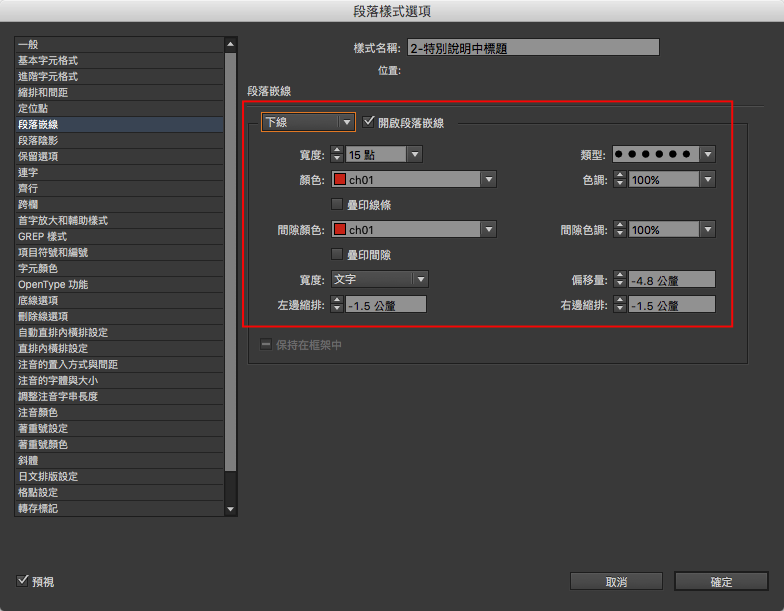Viewport: 784px width, 611px height.
Task: Click the 左邊縮排 stepper arrows
Action: pyautogui.click(x=337, y=304)
